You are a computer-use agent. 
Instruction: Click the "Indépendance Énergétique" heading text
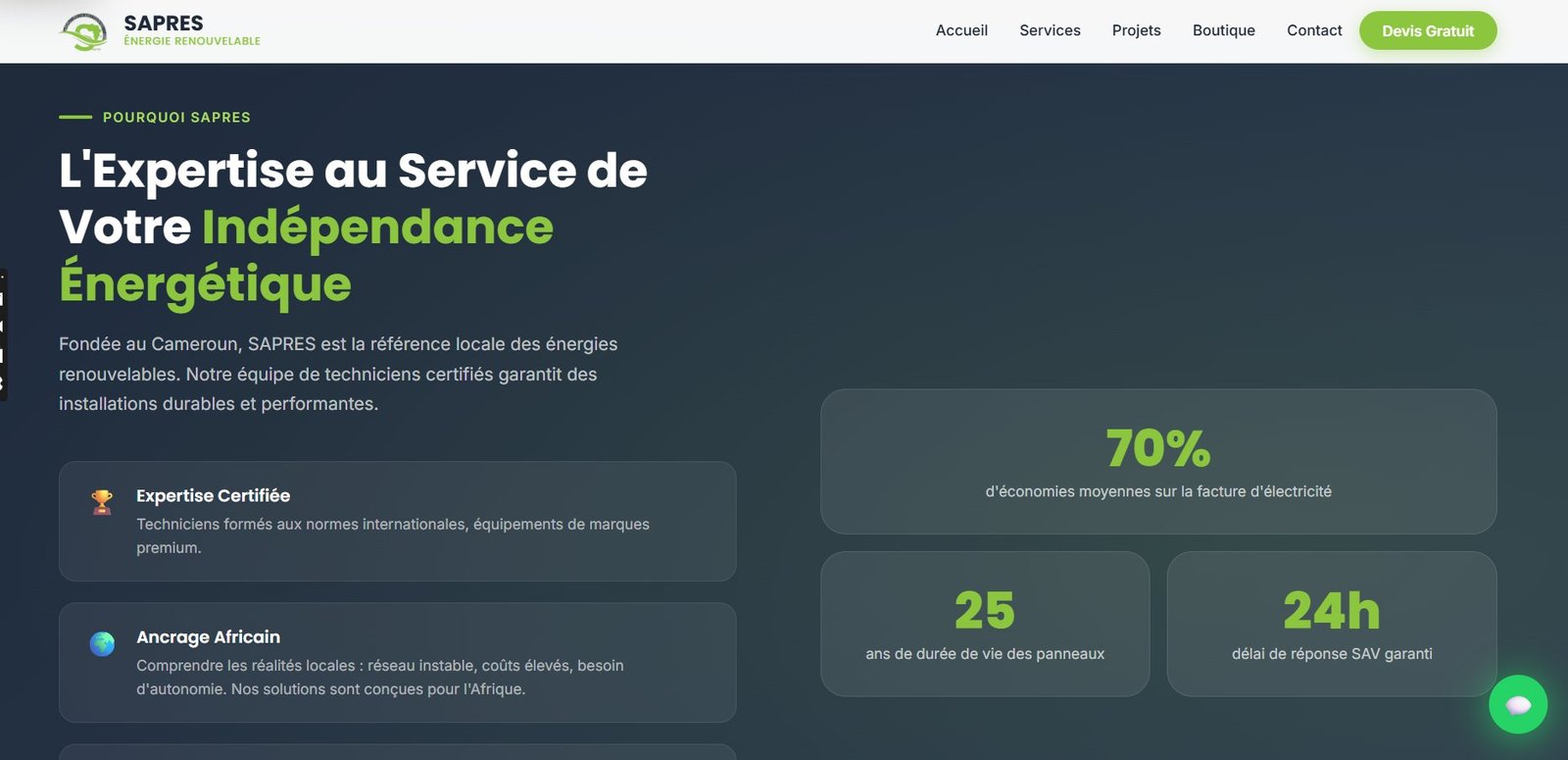coord(306,255)
